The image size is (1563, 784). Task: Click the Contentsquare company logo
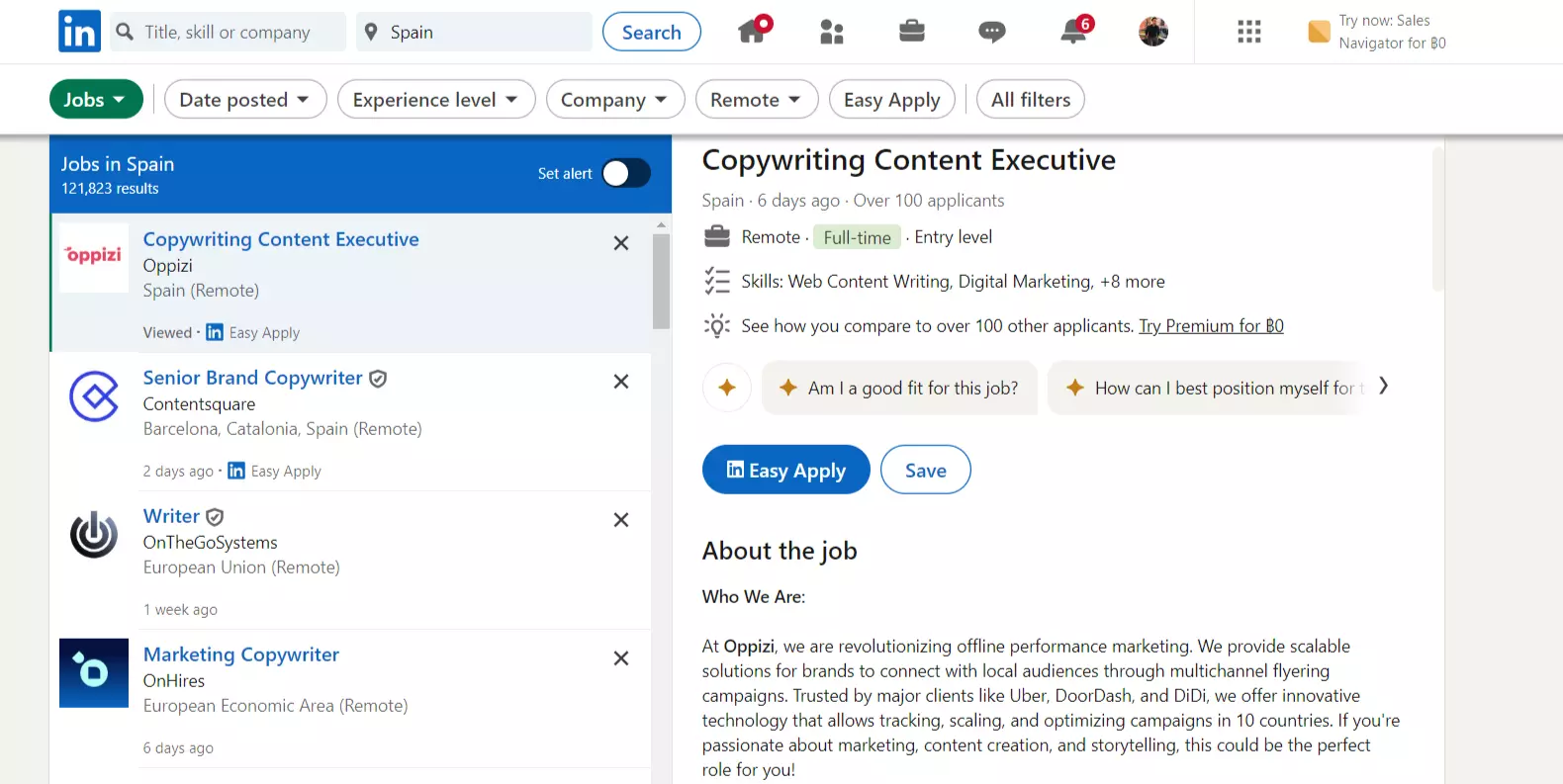tap(94, 396)
